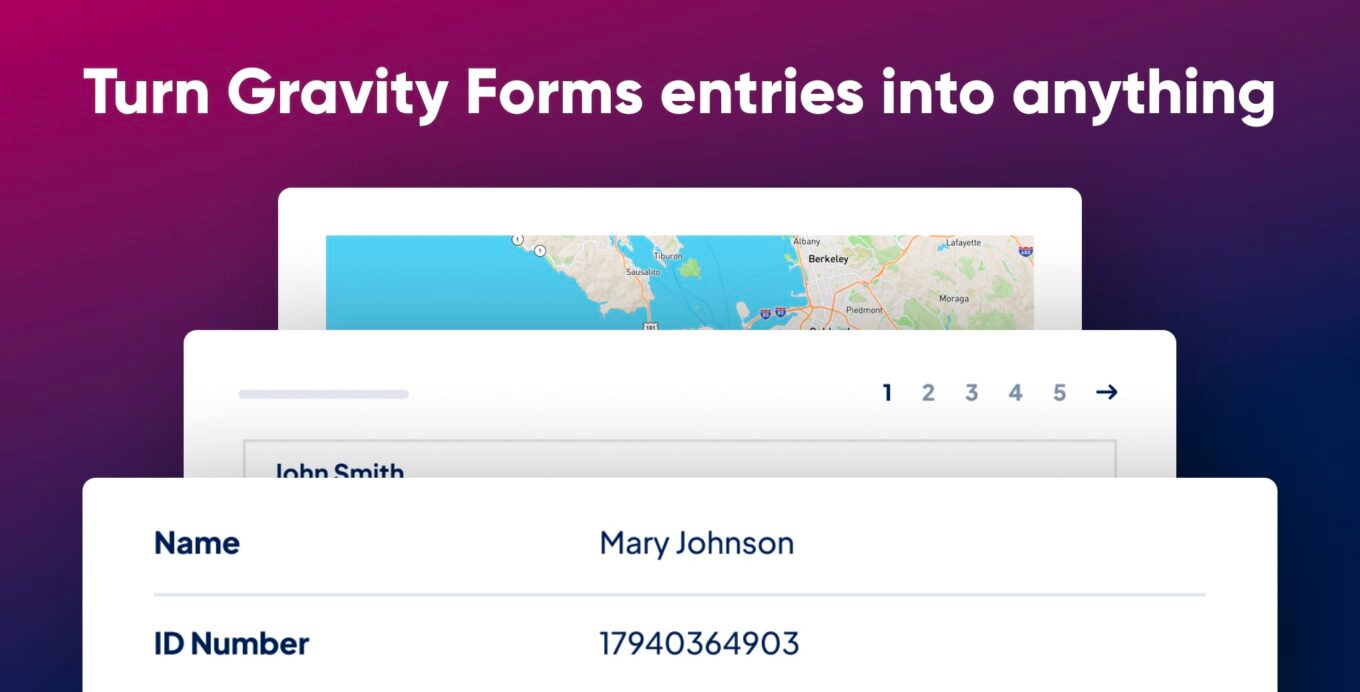Click the Berkeley label on the map

coord(828,259)
